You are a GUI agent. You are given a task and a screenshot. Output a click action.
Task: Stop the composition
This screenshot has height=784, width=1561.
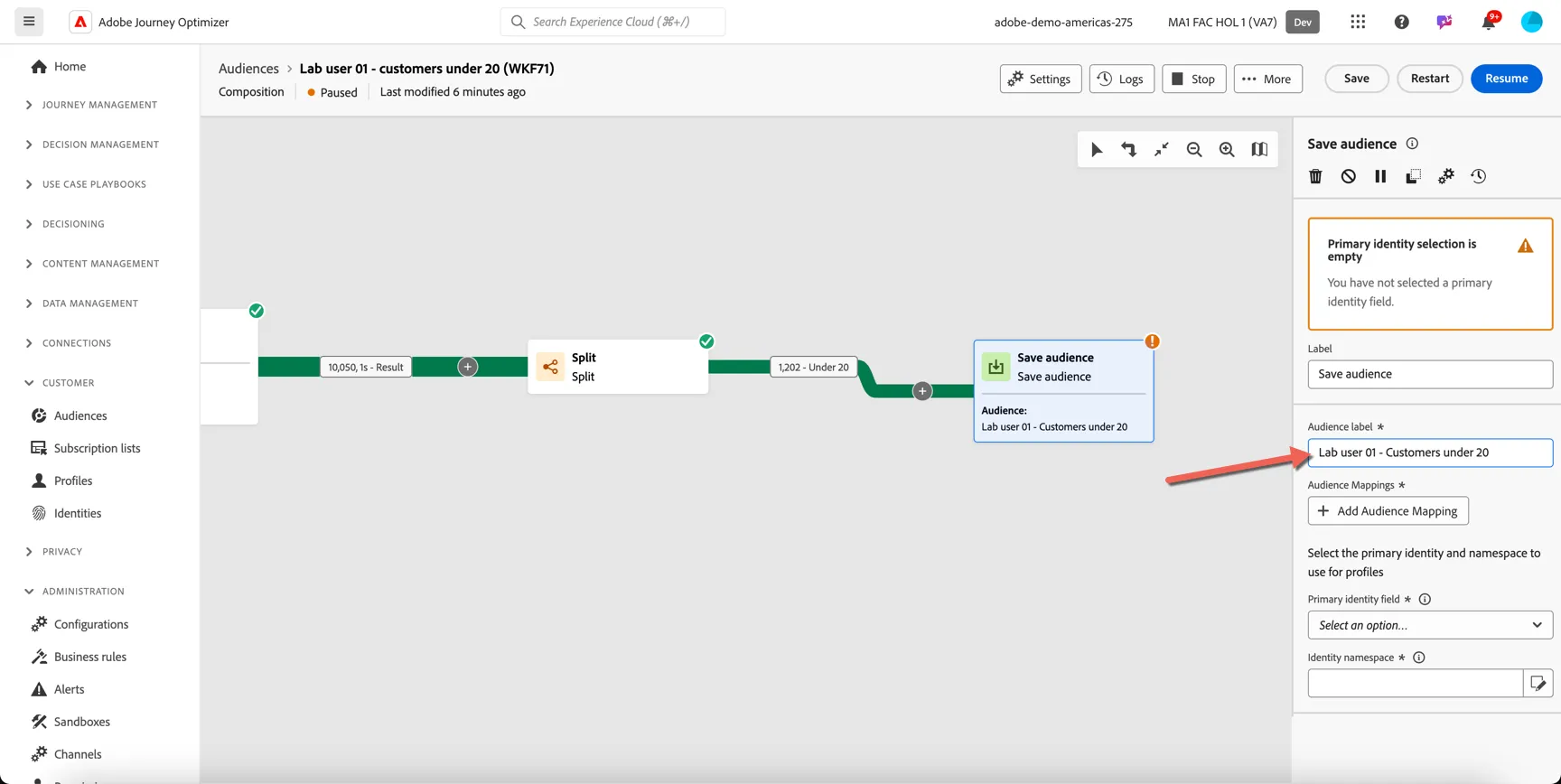(x=1193, y=79)
